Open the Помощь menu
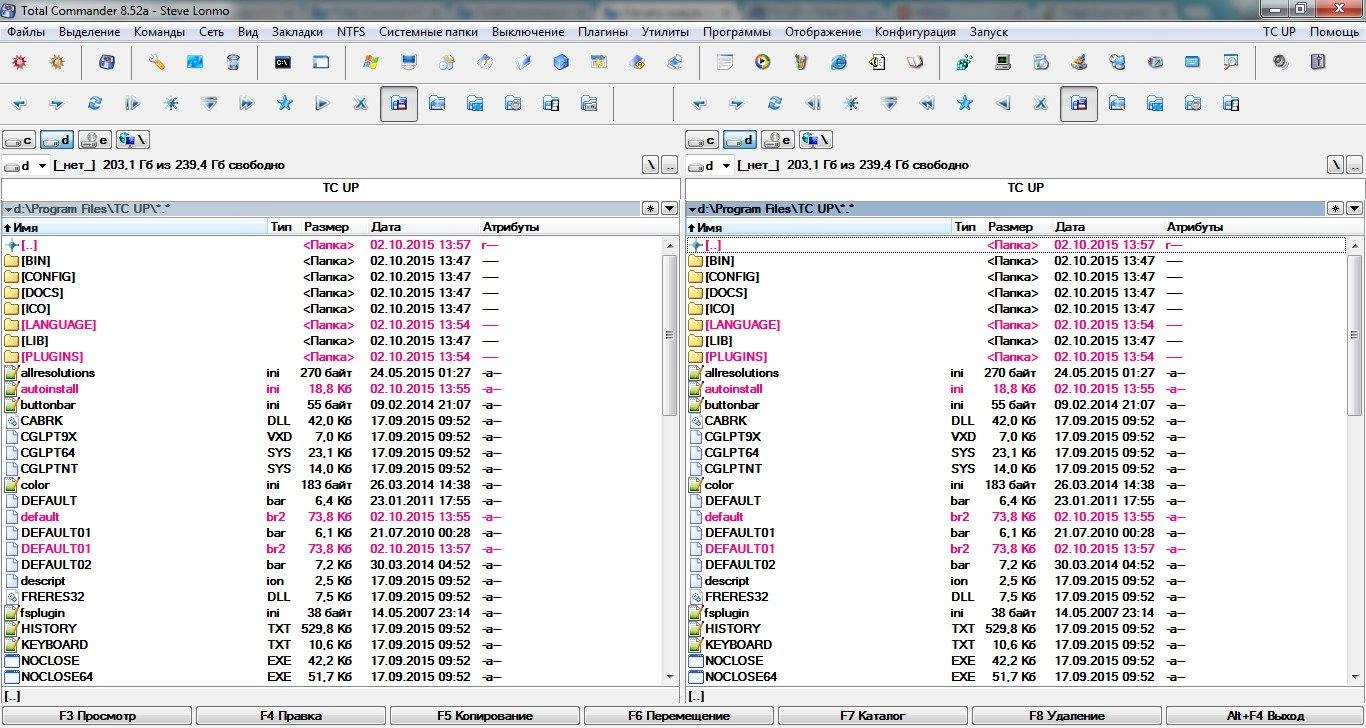Viewport: 1366px width, 728px height. pyautogui.click(x=1334, y=32)
